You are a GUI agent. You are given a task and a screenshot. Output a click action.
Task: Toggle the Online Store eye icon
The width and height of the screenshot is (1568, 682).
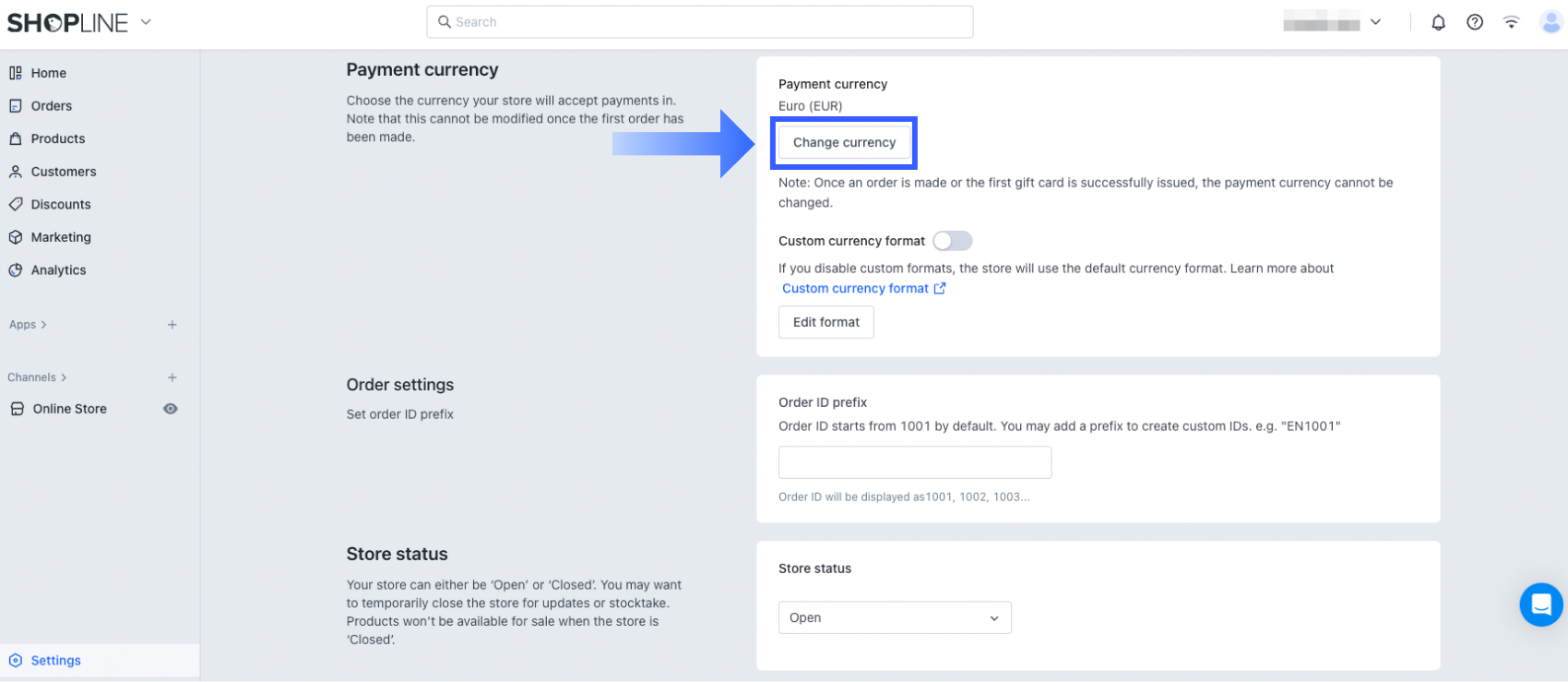pyautogui.click(x=171, y=409)
